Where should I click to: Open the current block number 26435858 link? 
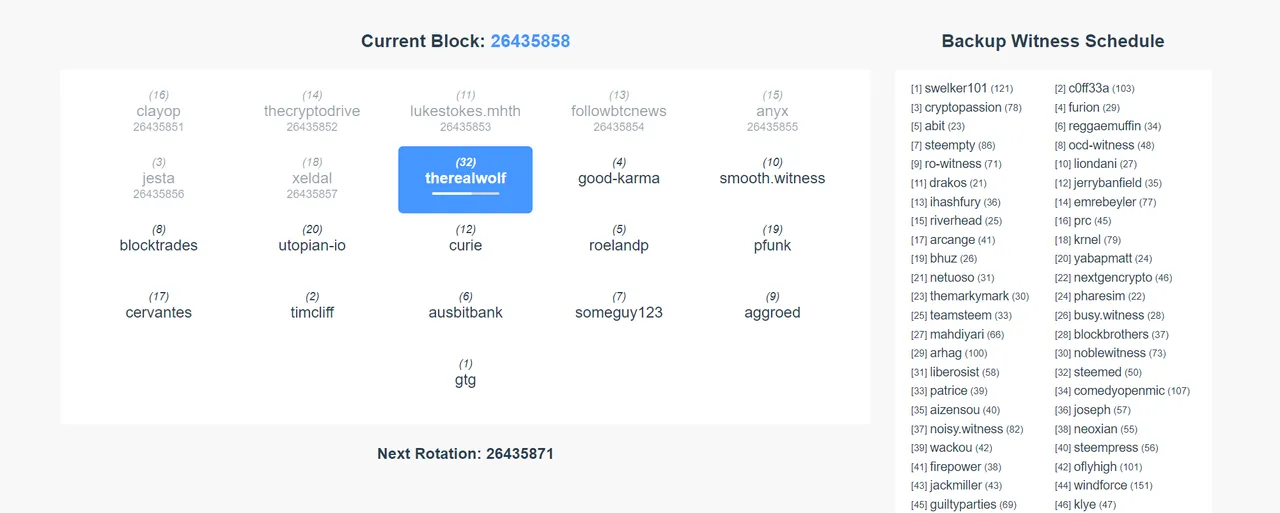(530, 41)
